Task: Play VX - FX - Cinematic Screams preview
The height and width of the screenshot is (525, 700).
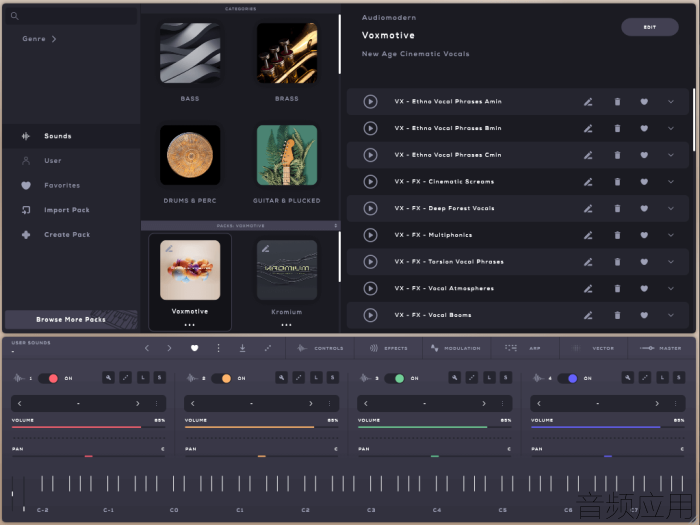Action: (x=370, y=182)
